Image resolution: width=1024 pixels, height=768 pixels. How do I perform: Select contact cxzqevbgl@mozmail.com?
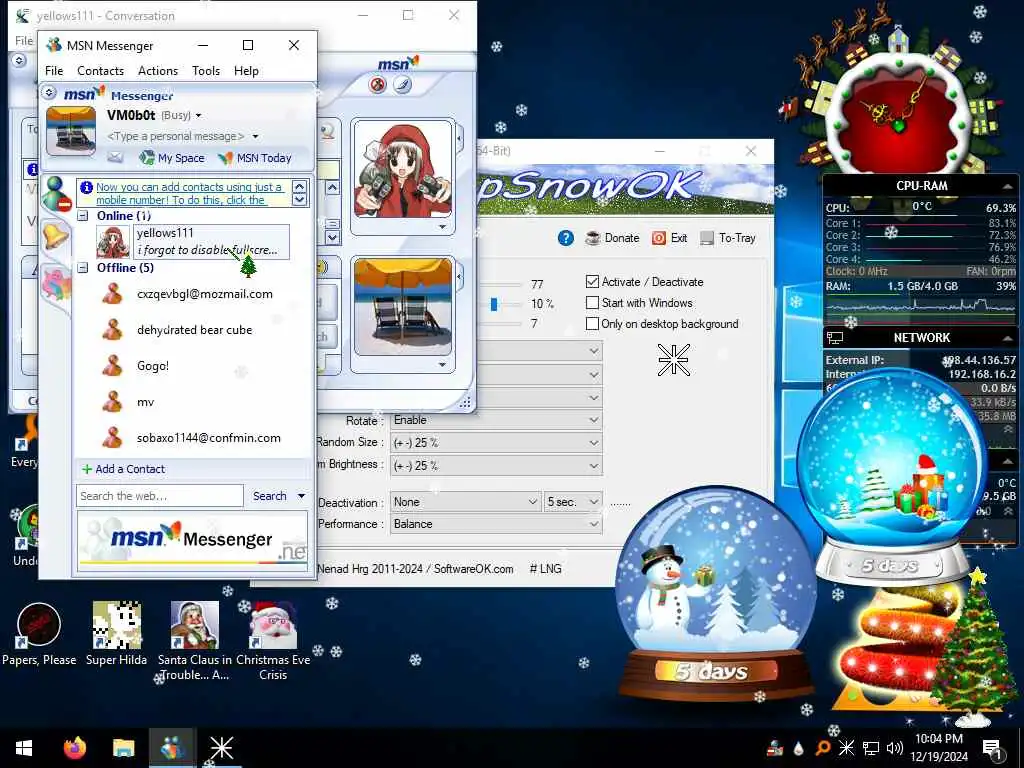point(204,294)
